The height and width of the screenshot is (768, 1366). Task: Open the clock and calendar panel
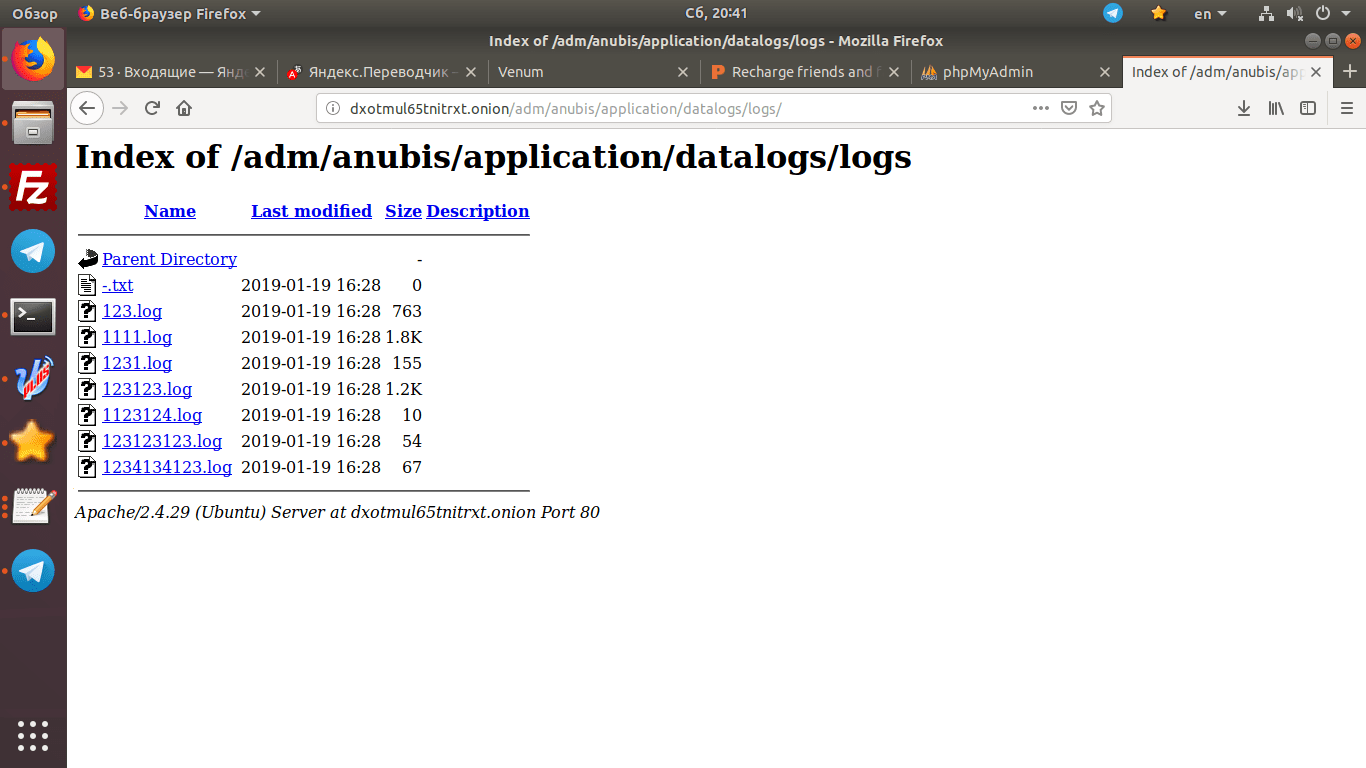pos(716,14)
